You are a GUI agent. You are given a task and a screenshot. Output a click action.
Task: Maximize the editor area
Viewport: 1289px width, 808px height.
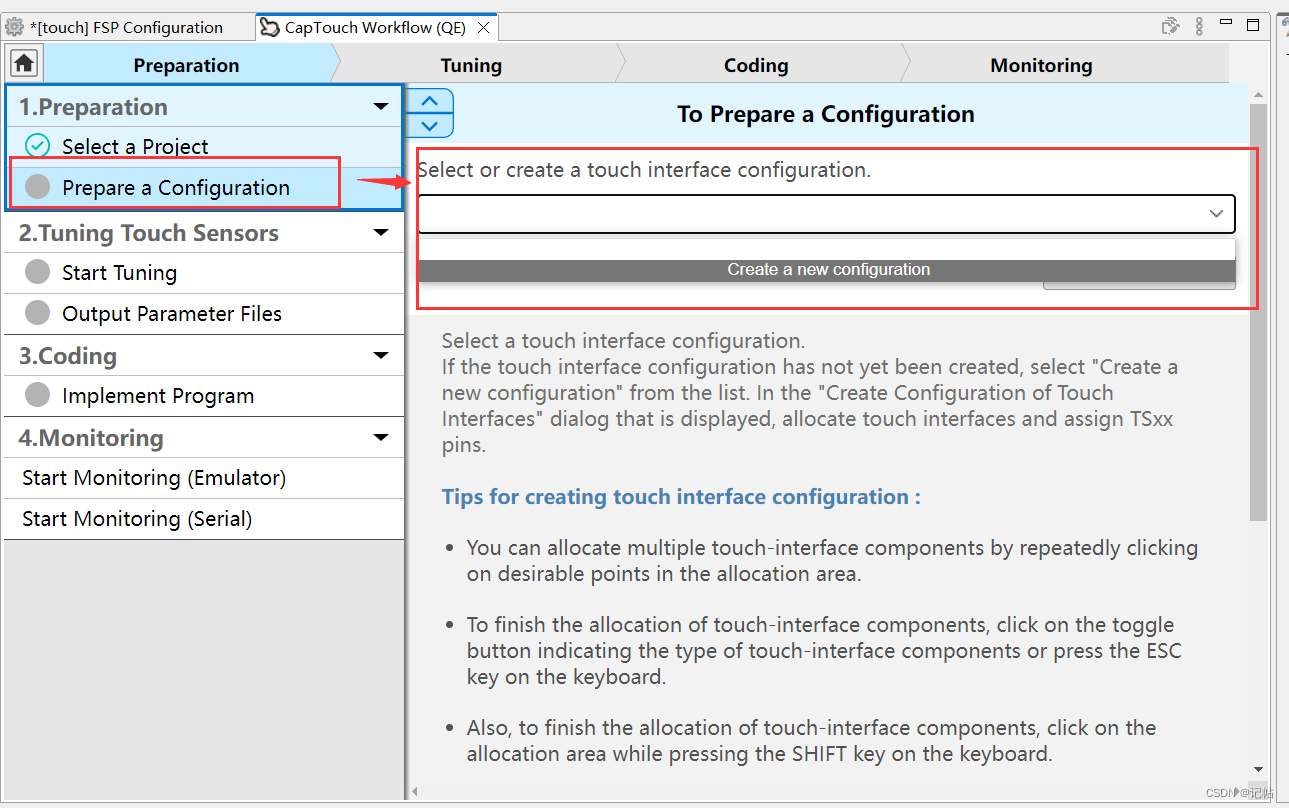coord(1253,25)
